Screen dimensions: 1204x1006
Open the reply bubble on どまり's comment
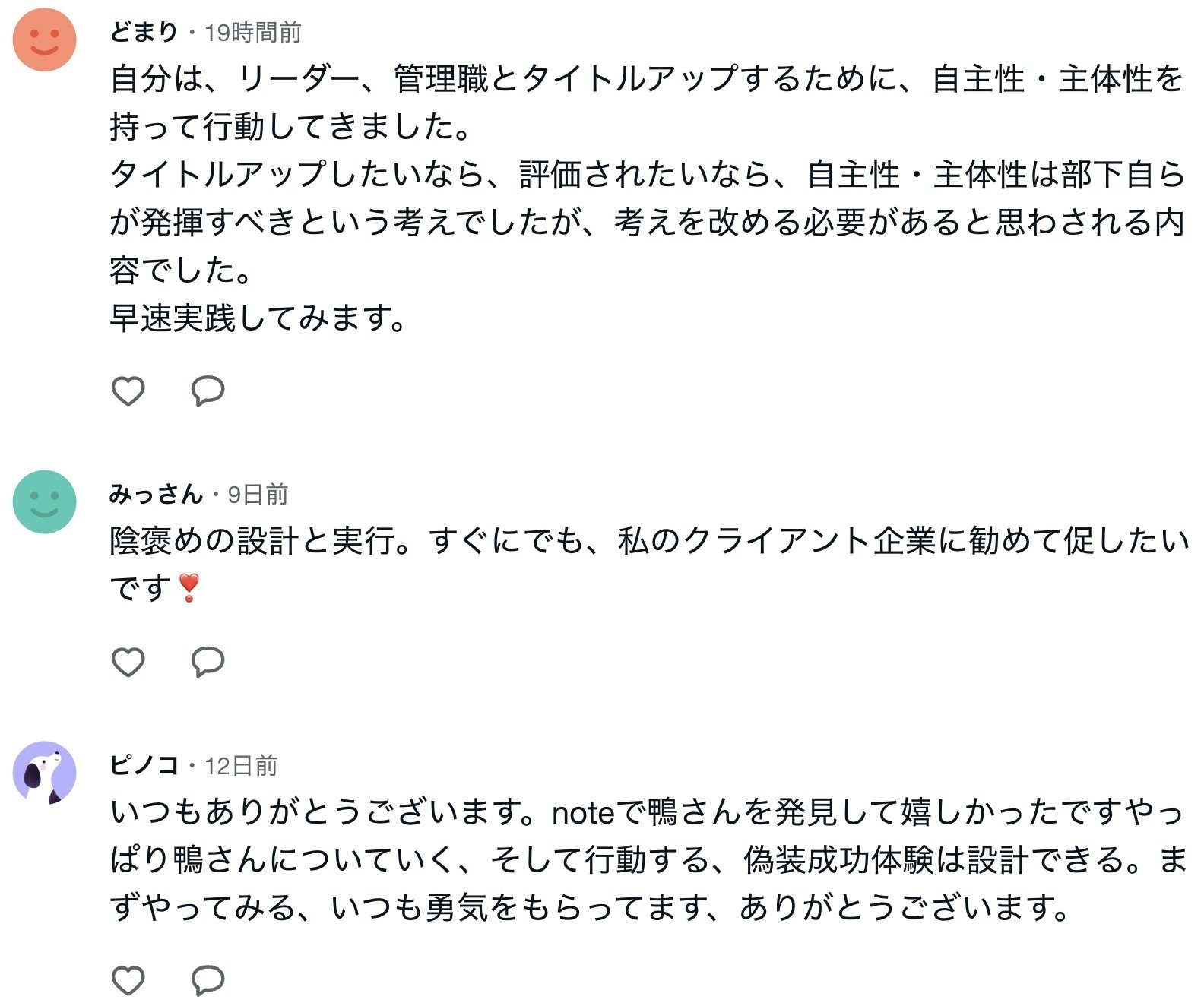coord(207,391)
